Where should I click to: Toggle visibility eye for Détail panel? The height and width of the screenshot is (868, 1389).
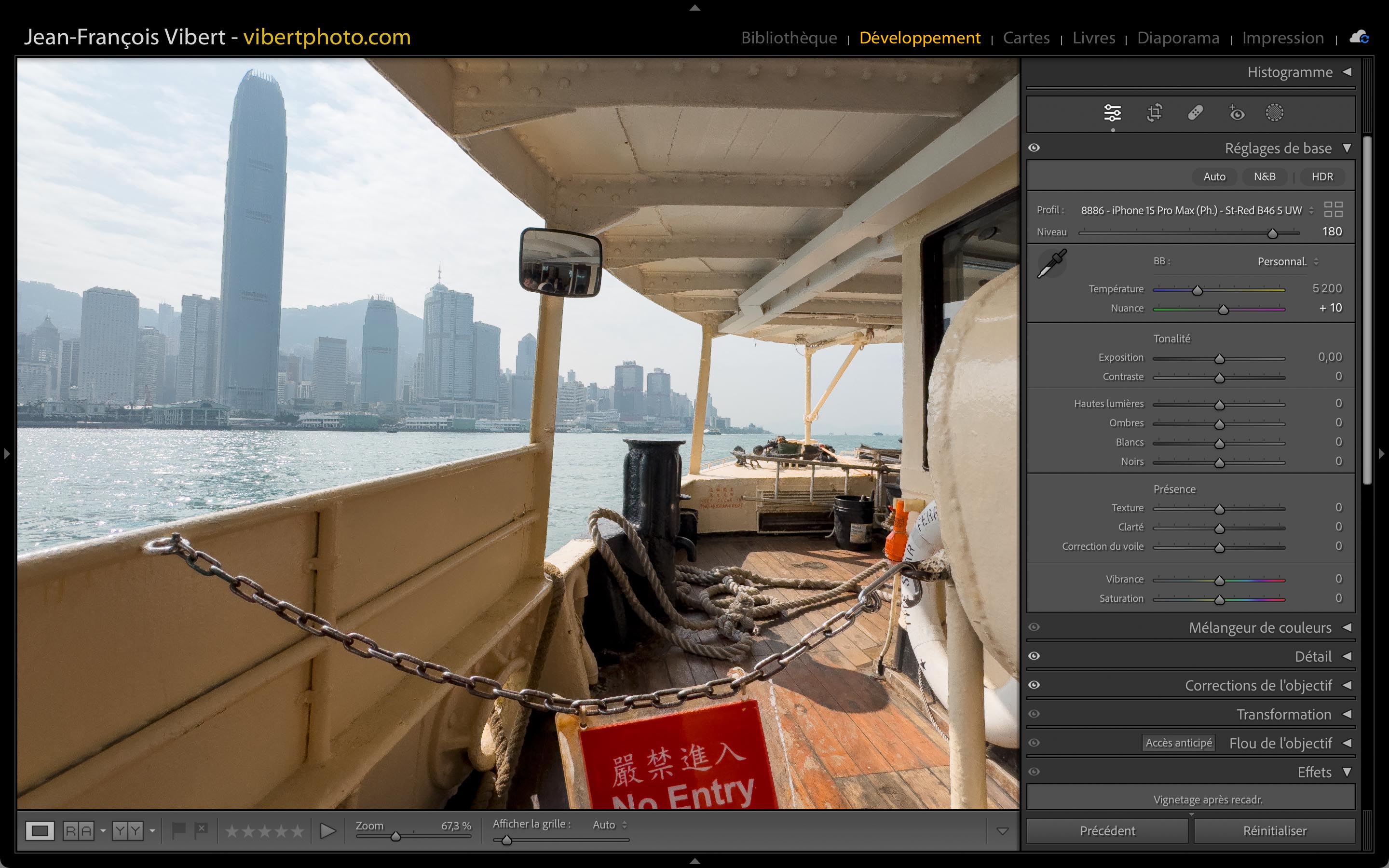(1035, 656)
